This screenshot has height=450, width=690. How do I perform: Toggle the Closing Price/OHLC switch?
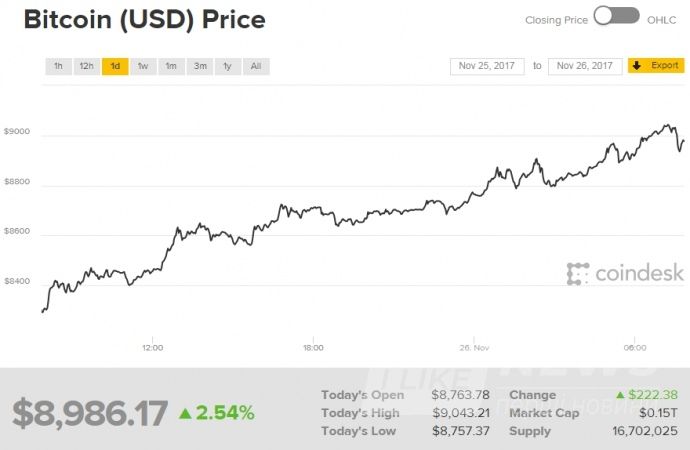pyautogui.click(x=616, y=16)
